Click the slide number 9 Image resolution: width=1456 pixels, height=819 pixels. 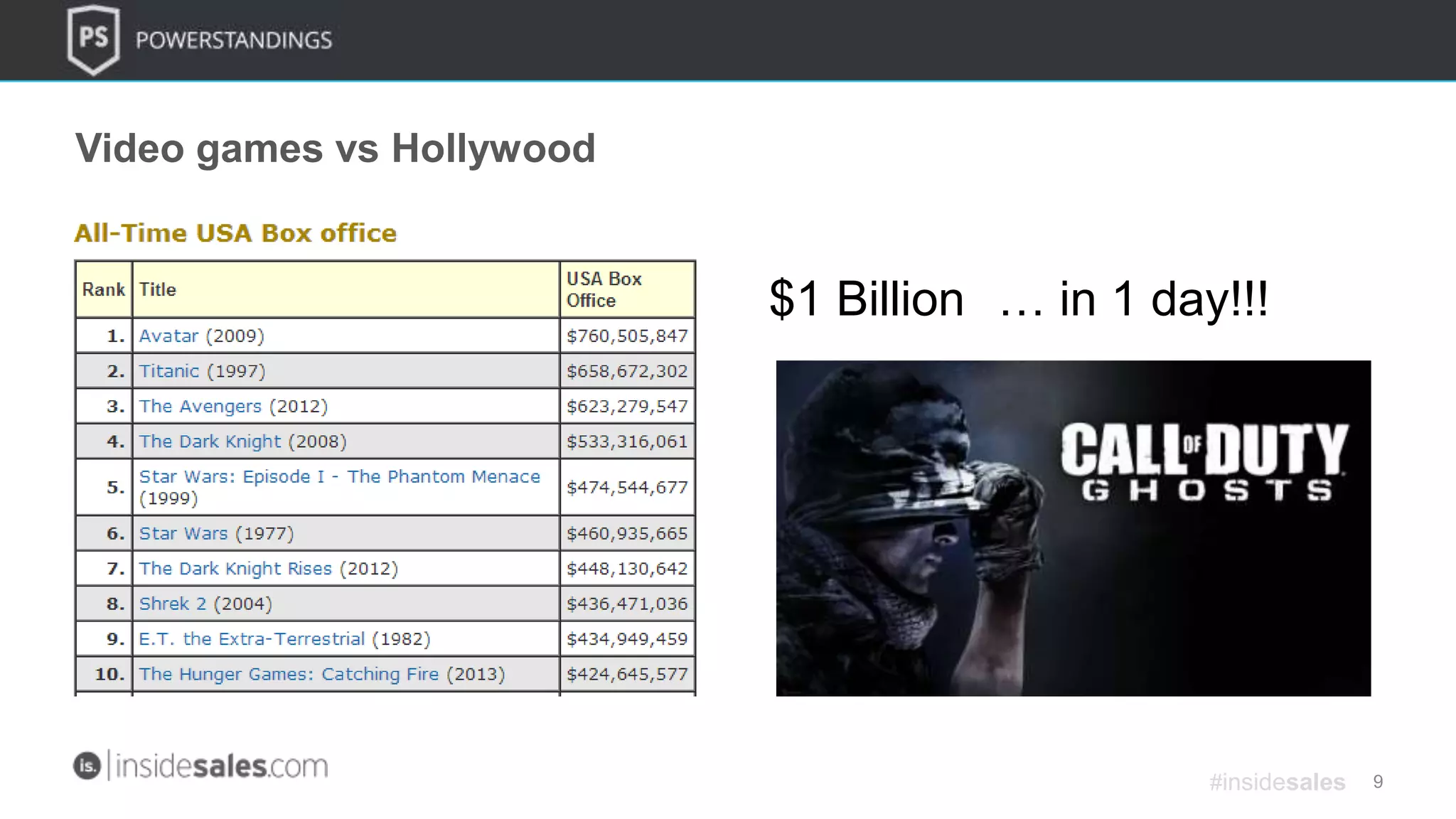[x=1378, y=782]
